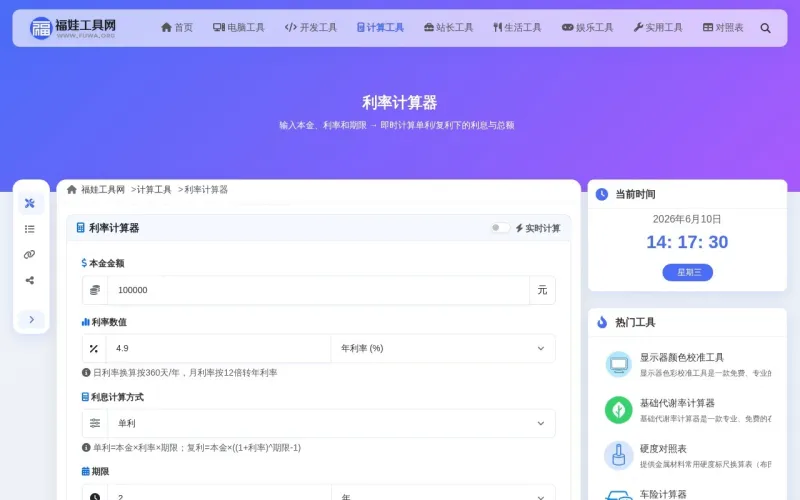Click the sliders icon beside 单利 selector

coord(95,423)
